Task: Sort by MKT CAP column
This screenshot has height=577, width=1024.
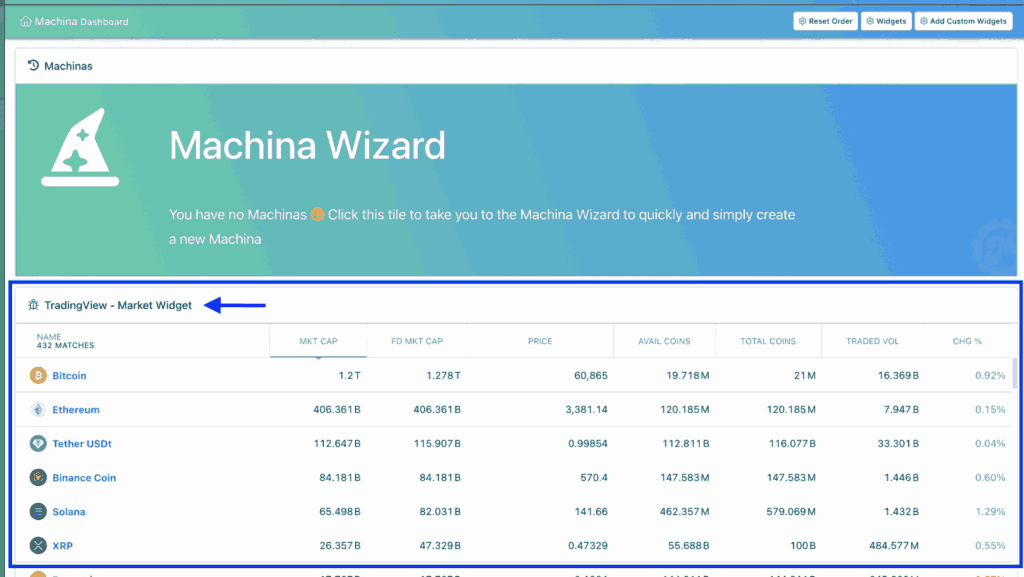Action: pos(318,341)
